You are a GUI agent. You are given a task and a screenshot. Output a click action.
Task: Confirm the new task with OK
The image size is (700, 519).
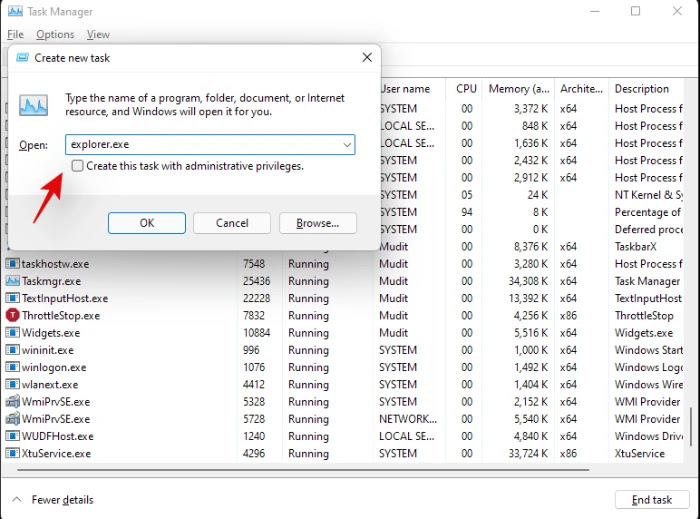(147, 223)
